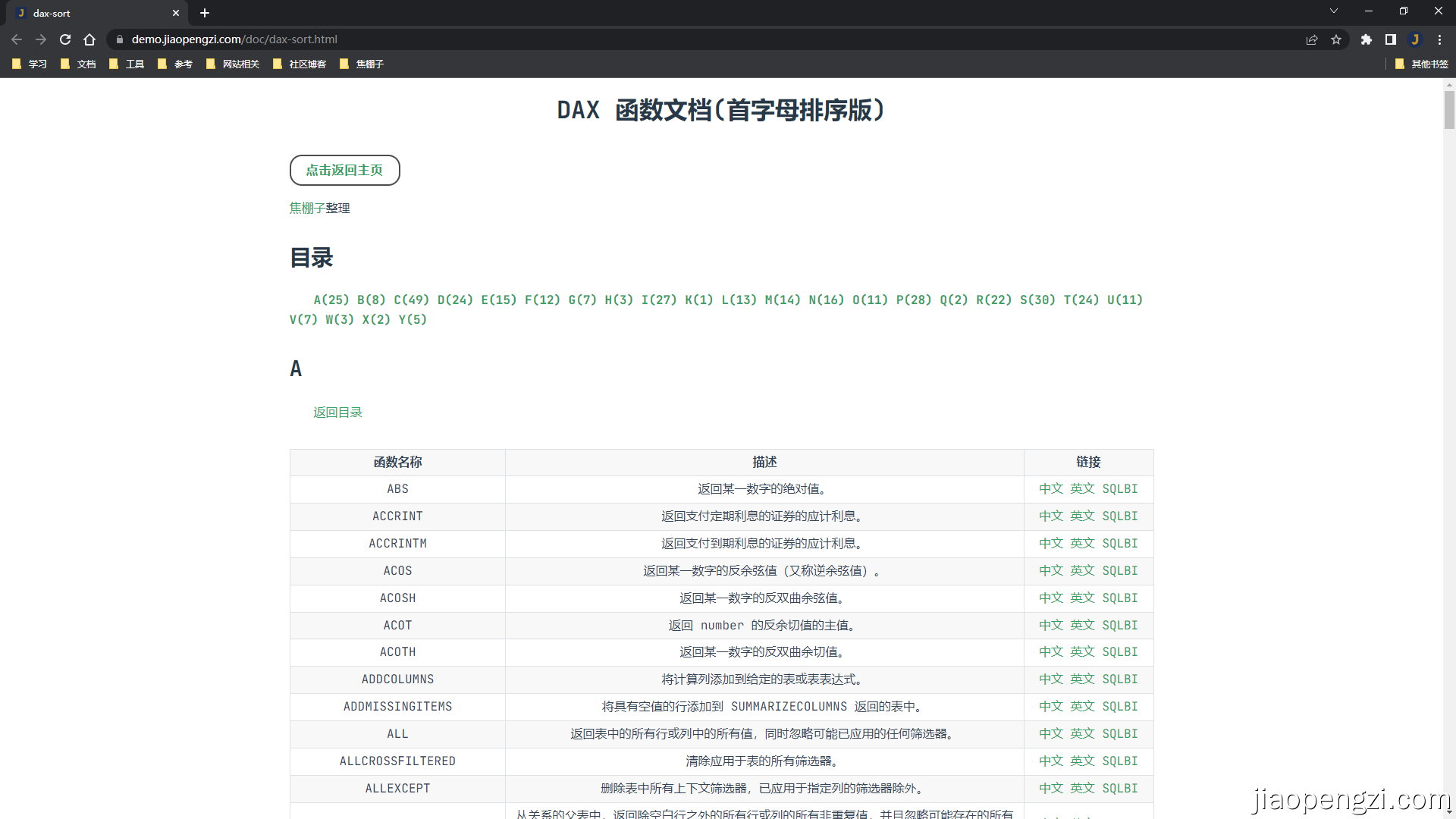1456x819 pixels.
Task: Expand the tab search chevron
Action: click(1333, 11)
